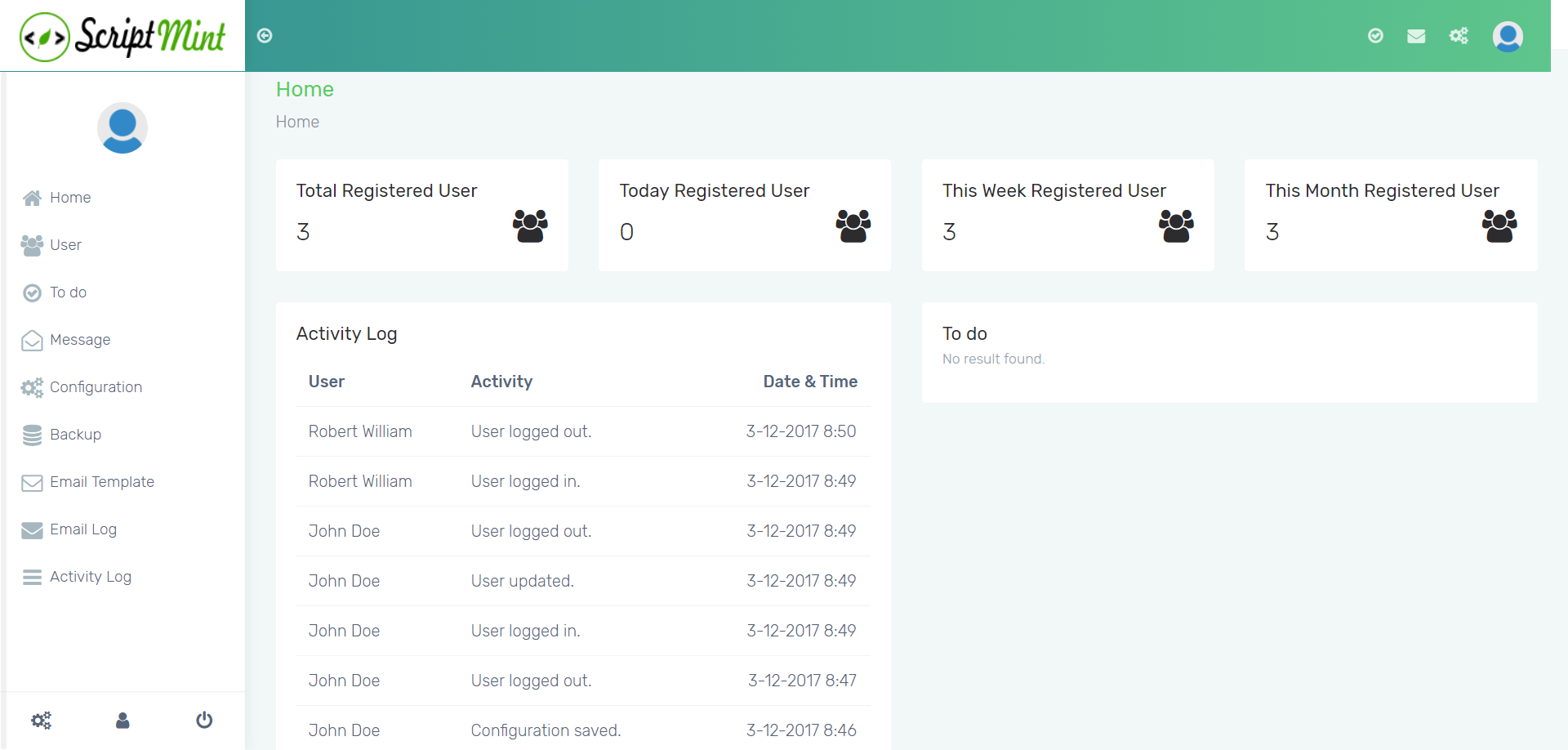
Task: Click the Date & Time column header
Action: tap(810, 382)
